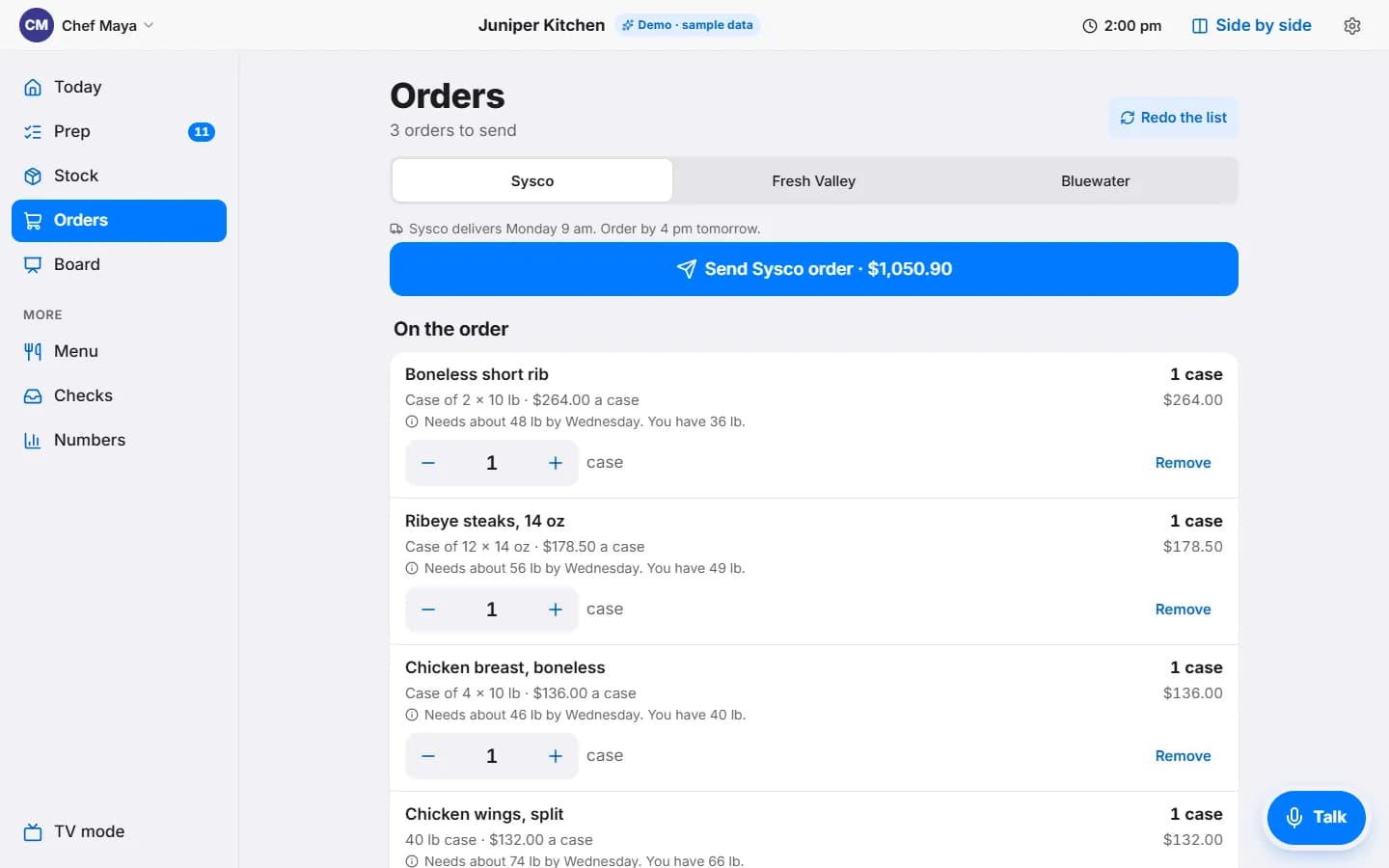Click the paper plane send icon
The width and height of the screenshot is (1389, 868).
click(686, 269)
